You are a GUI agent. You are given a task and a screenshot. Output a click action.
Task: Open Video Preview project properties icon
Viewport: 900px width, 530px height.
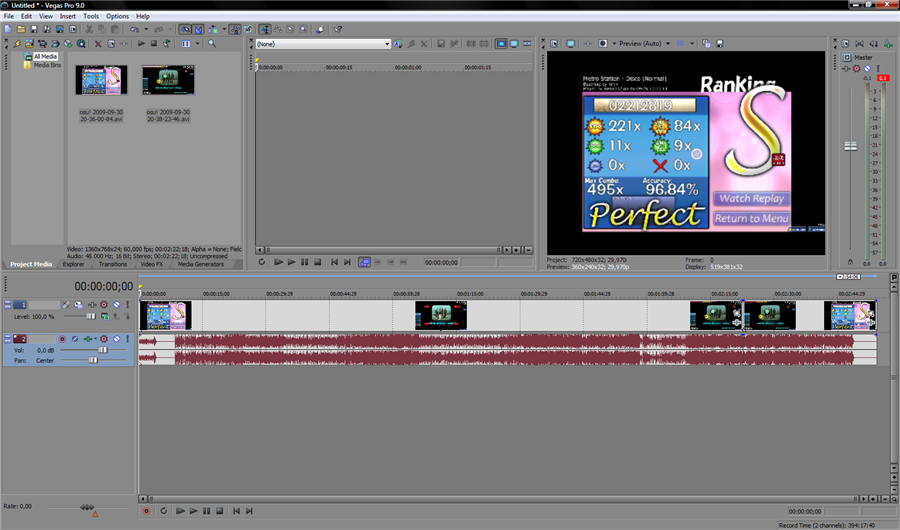pos(554,44)
